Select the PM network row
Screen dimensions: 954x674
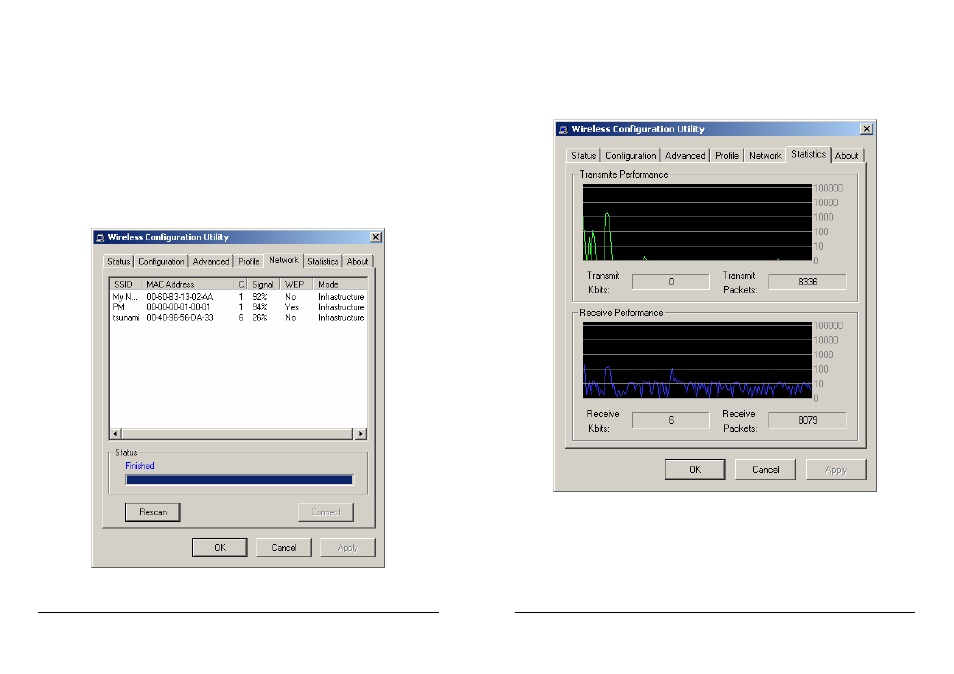[x=238, y=307]
